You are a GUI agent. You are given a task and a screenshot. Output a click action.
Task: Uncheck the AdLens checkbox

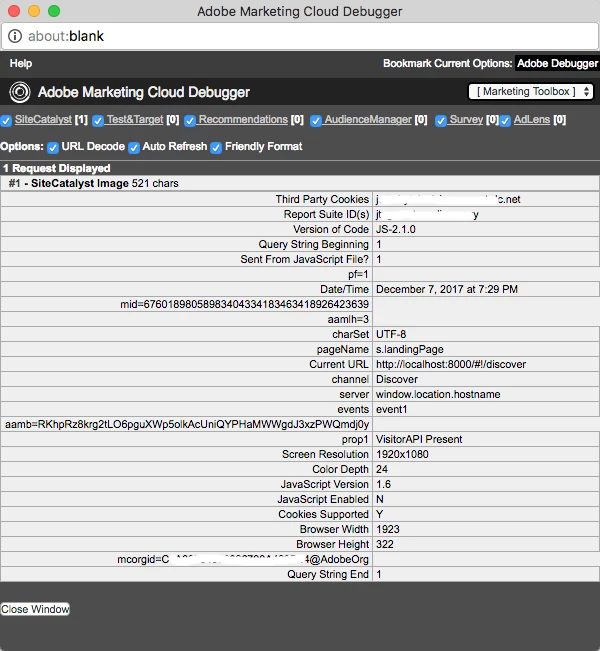coord(505,121)
